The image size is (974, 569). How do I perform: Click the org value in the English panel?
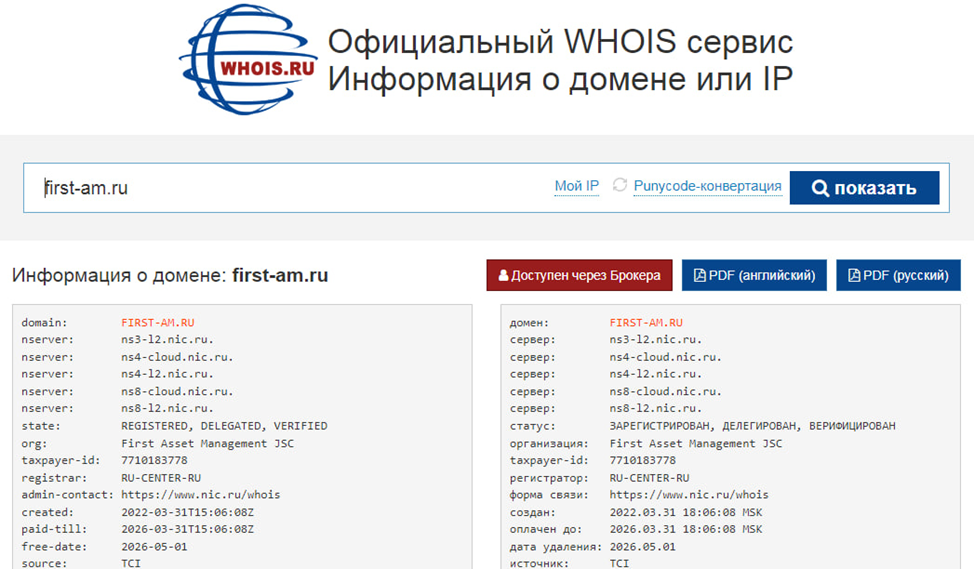pyautogui.click(x=207, y=443)
